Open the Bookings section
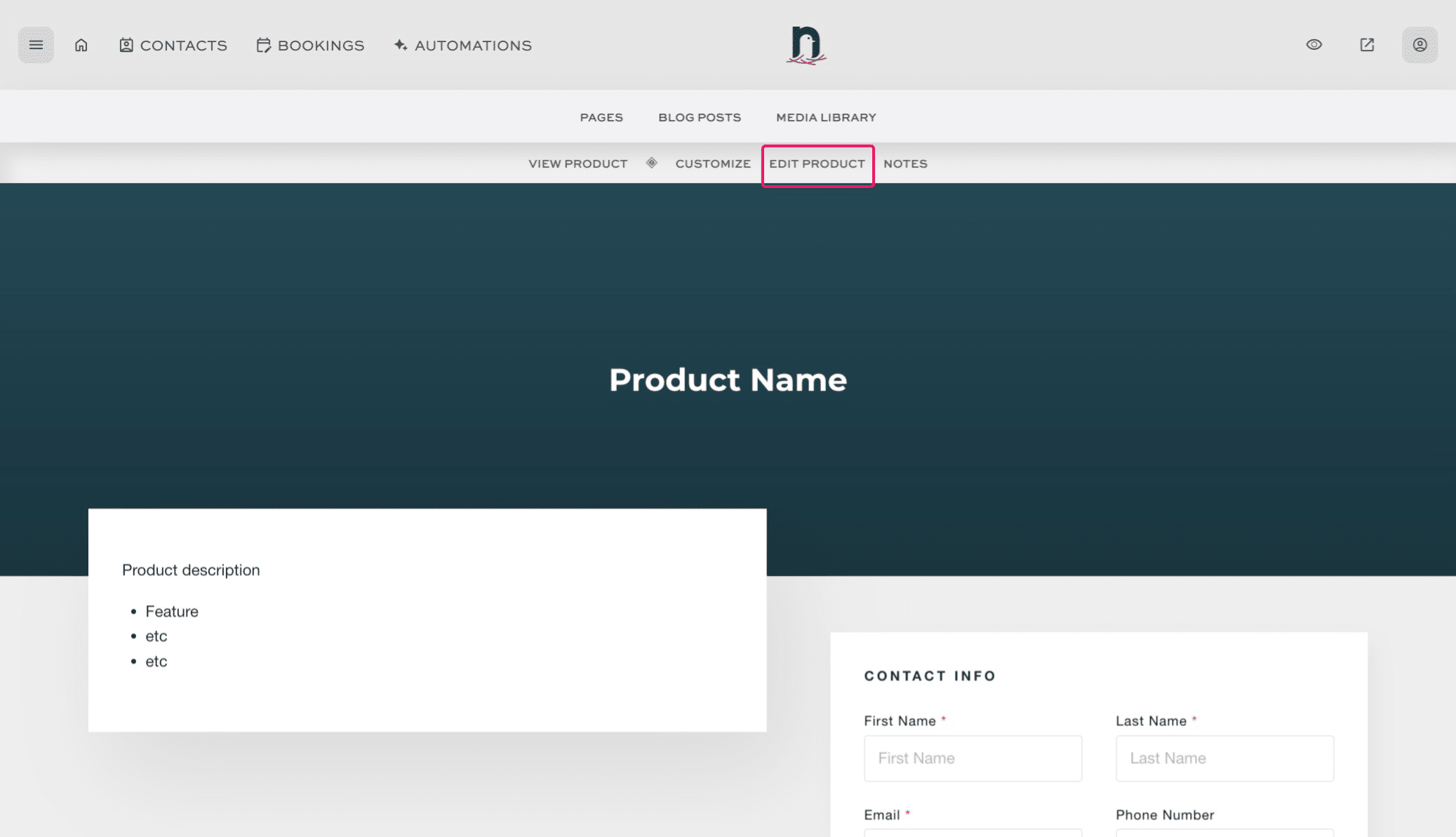 310,45
